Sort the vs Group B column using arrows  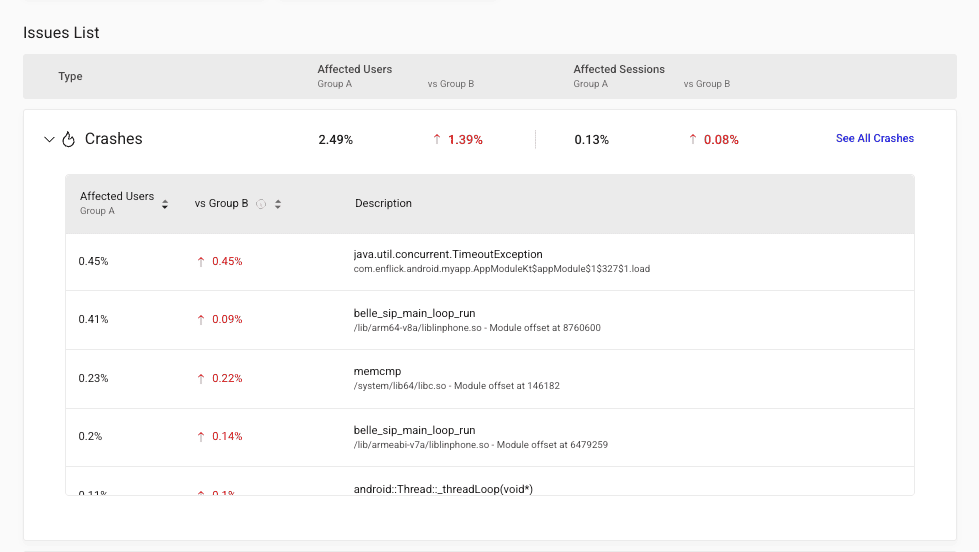point(278,204)
